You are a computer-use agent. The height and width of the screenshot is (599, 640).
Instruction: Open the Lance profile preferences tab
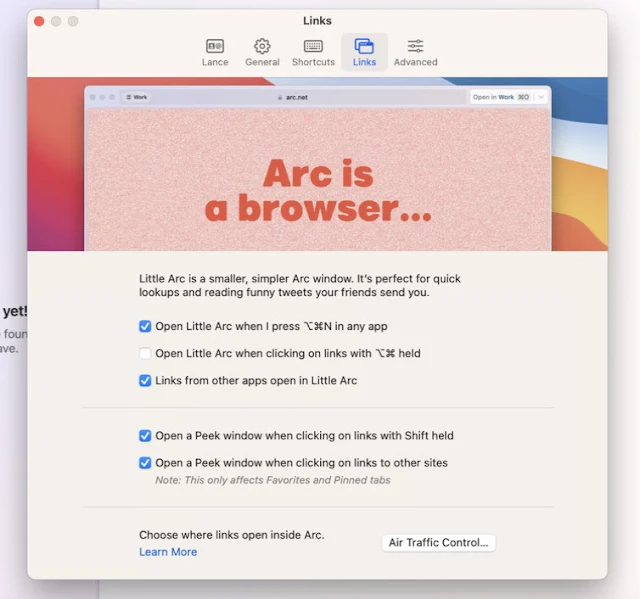[215, 52]
